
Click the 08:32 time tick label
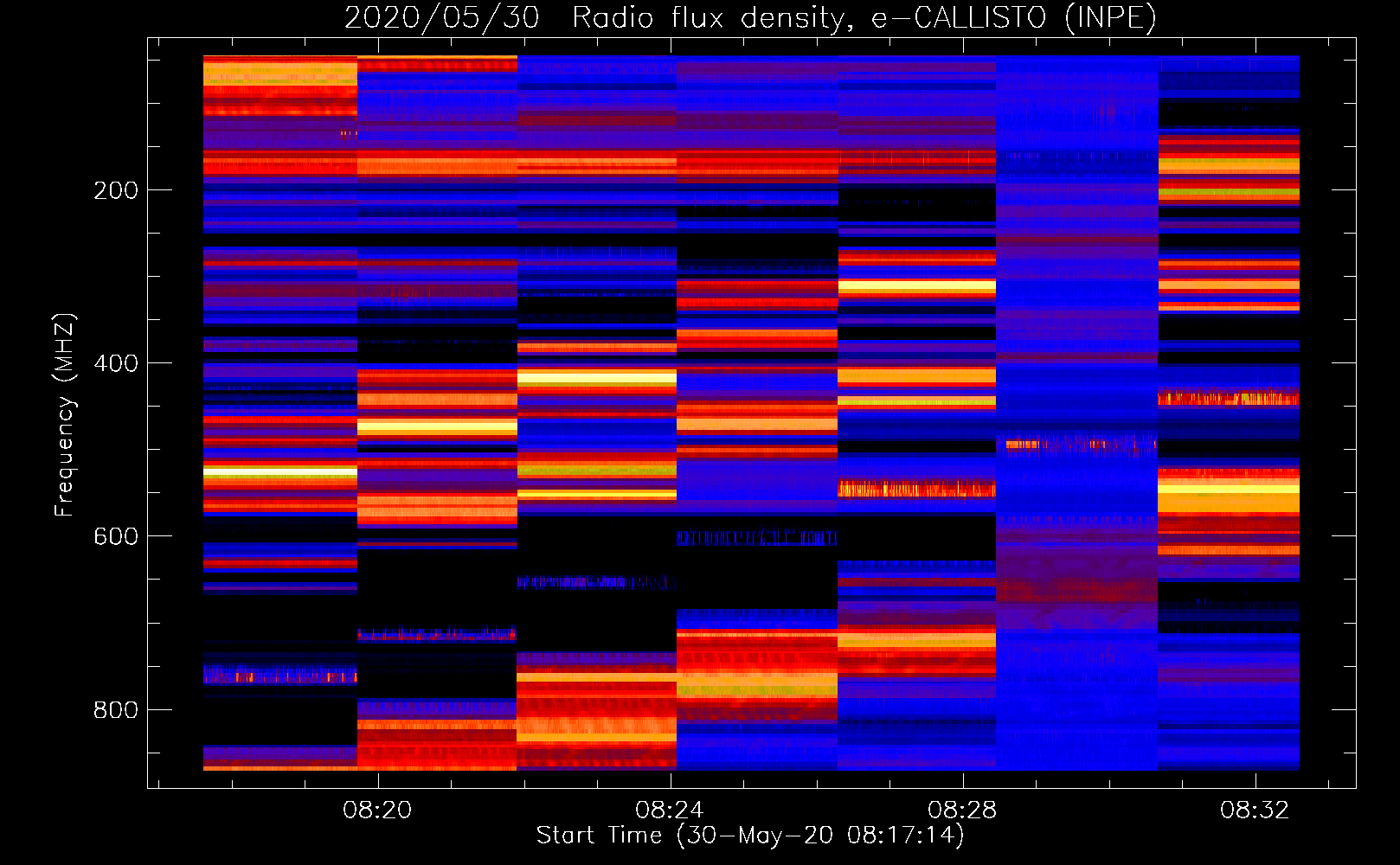(x=1255, y=810)
